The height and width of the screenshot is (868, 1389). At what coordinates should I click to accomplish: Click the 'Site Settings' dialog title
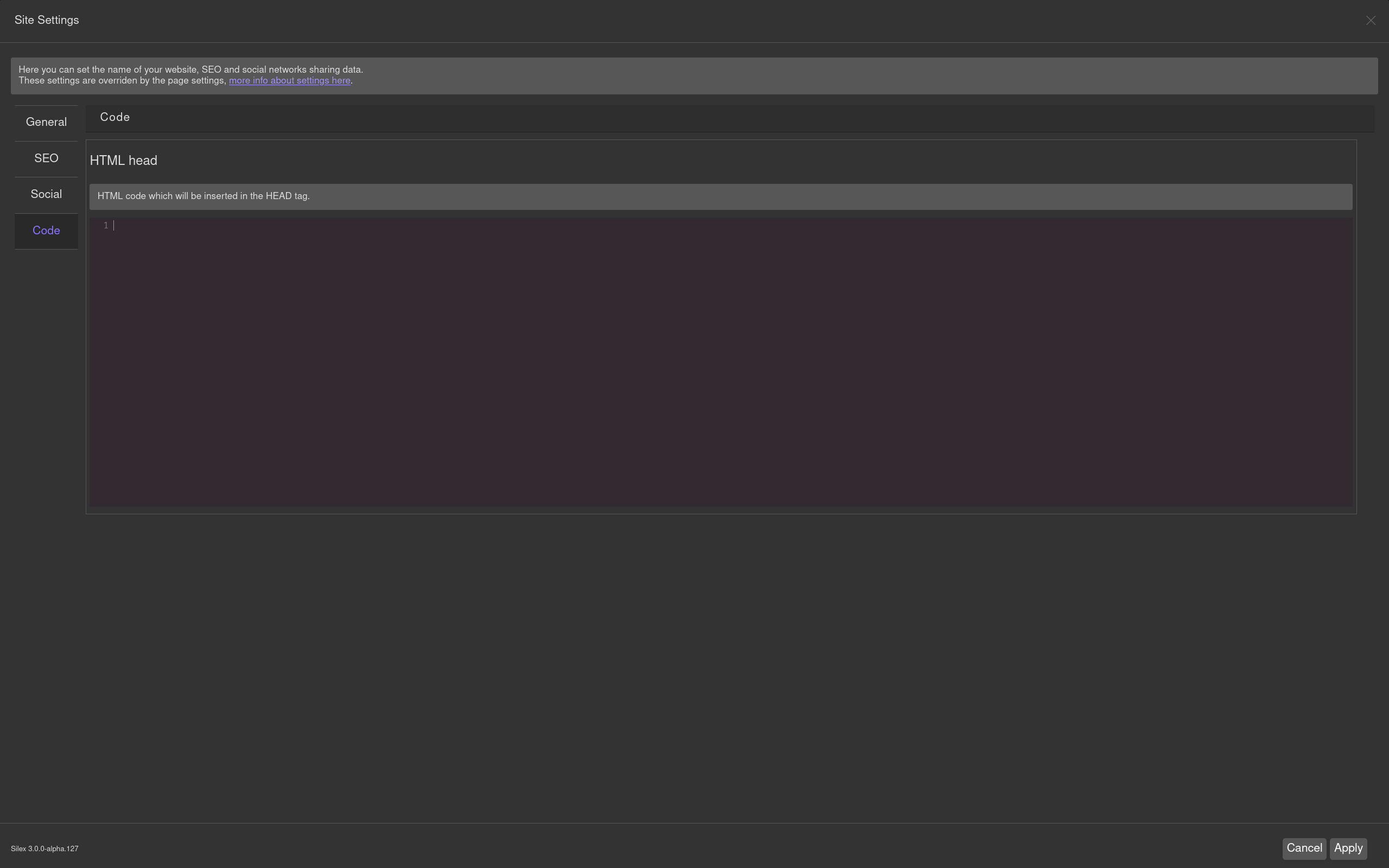47,20
